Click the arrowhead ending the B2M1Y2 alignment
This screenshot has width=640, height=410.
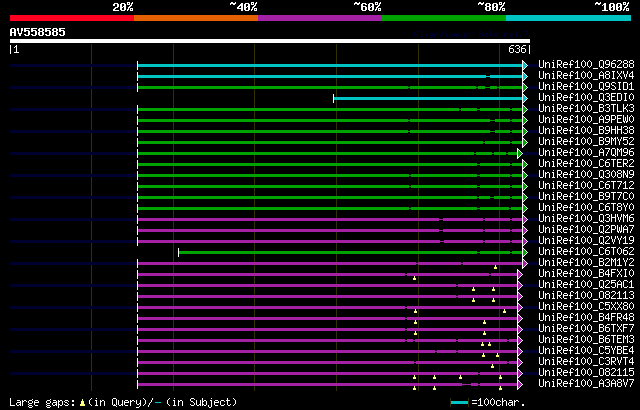click(x=525, y=264)
